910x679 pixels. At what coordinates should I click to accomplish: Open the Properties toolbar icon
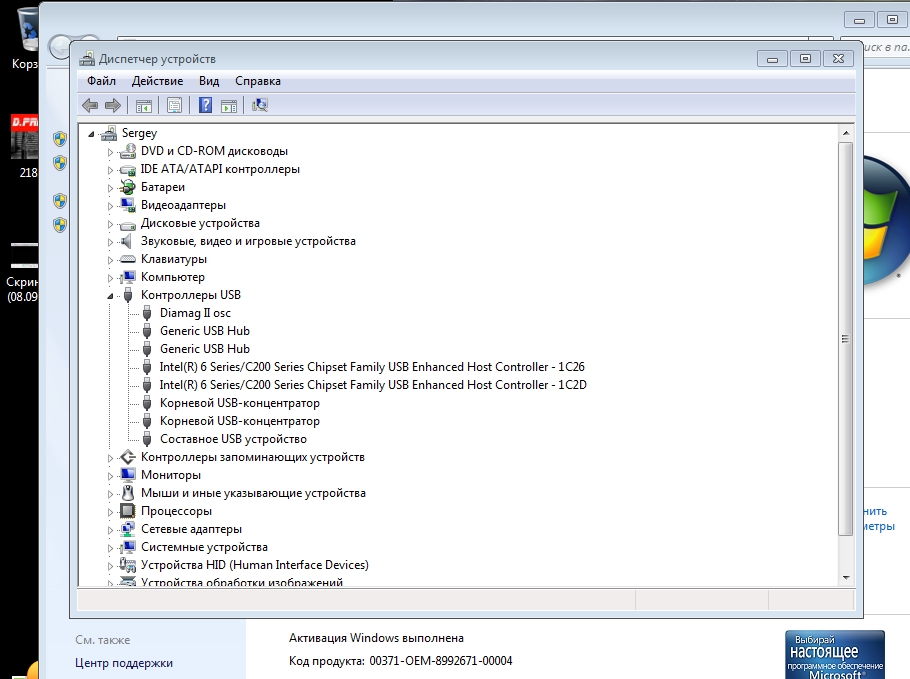tap(175, 106)
